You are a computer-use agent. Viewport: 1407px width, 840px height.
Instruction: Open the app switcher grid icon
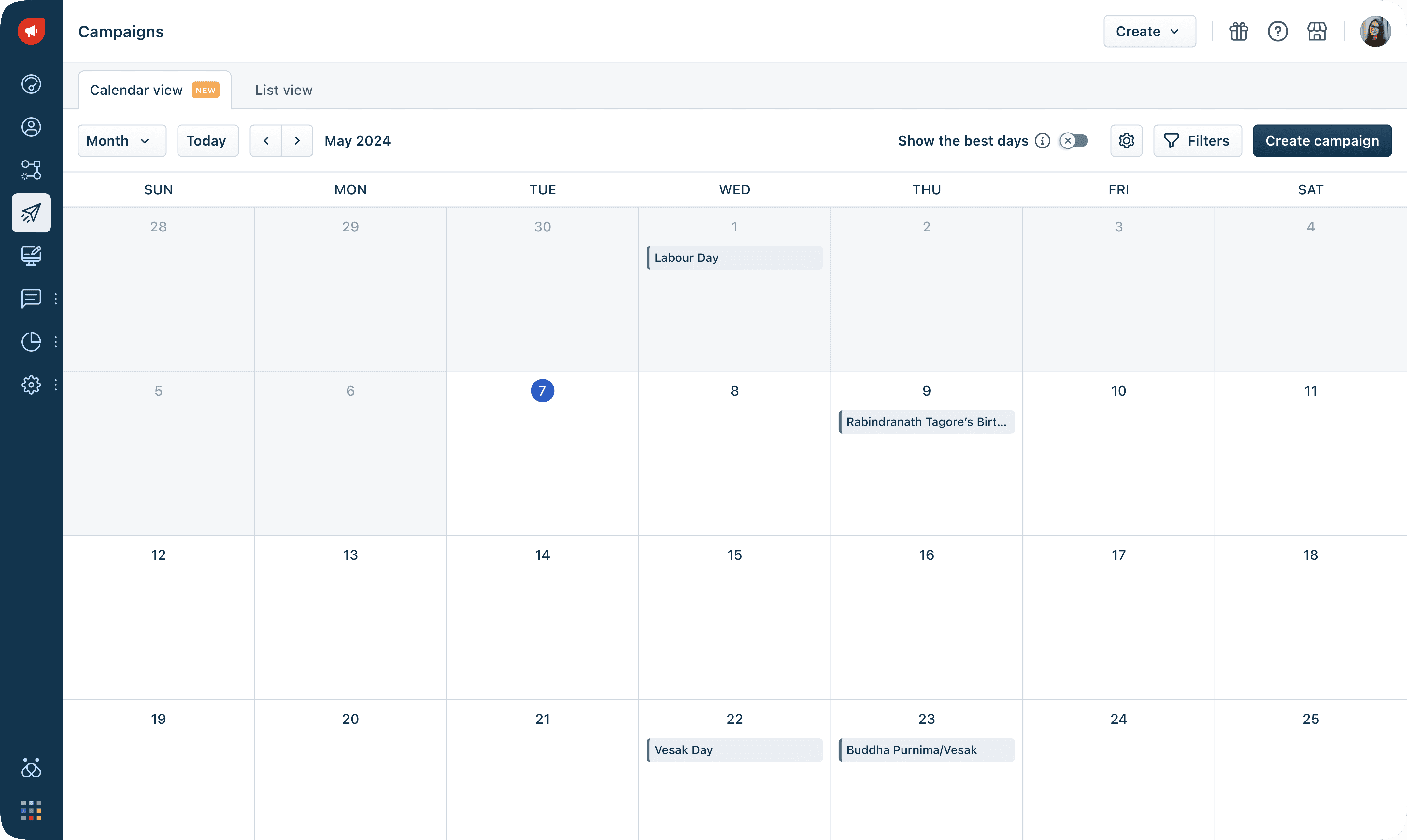coord(31,811)
